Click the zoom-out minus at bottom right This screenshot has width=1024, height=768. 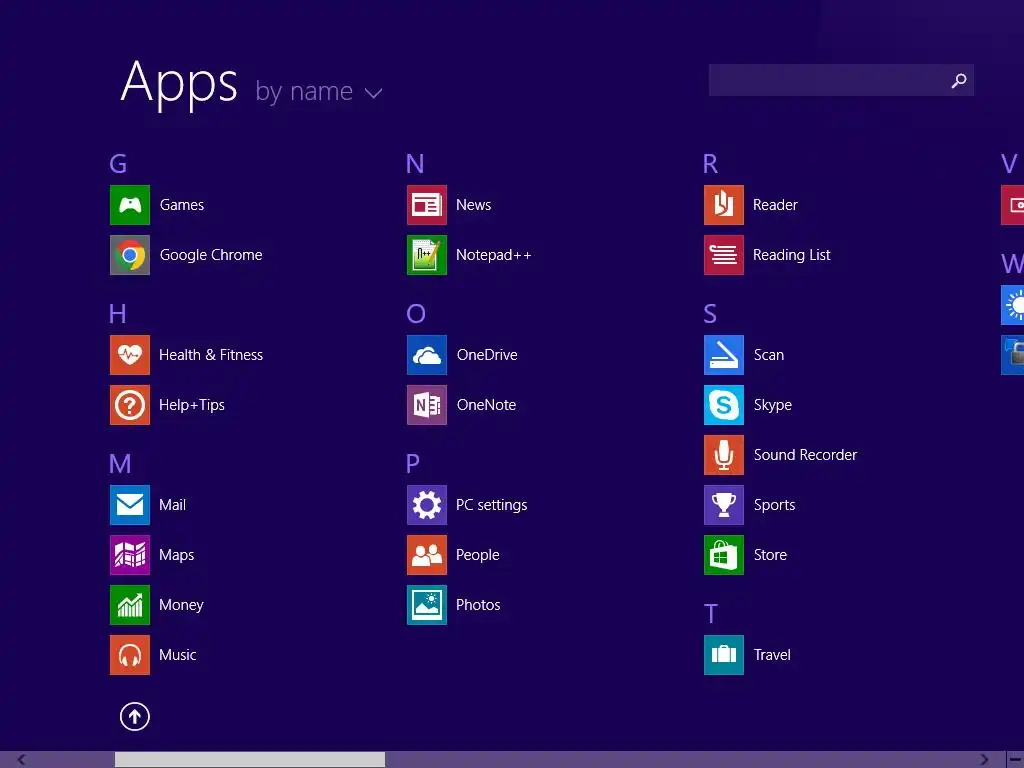(x=1016, y=760)
